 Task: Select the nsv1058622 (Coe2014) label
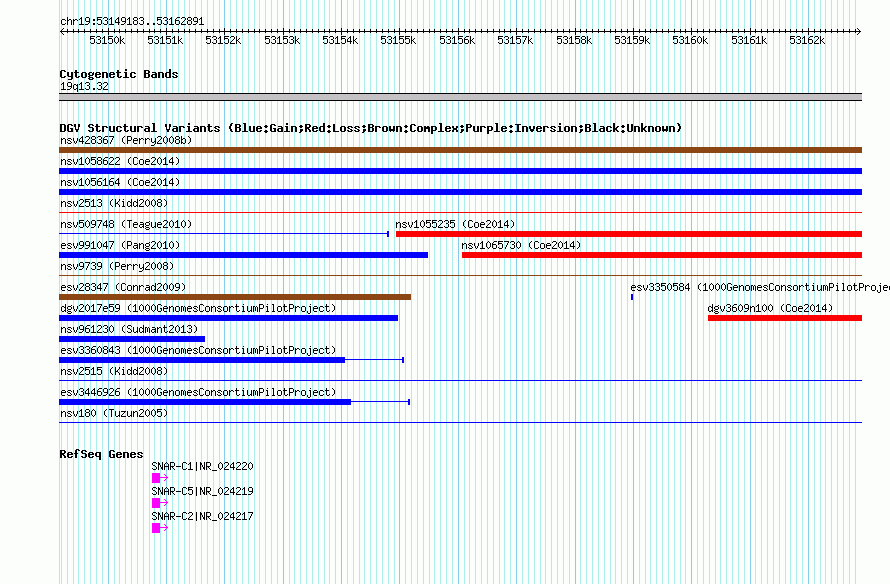pyautogui.click(x=120, y=161)
